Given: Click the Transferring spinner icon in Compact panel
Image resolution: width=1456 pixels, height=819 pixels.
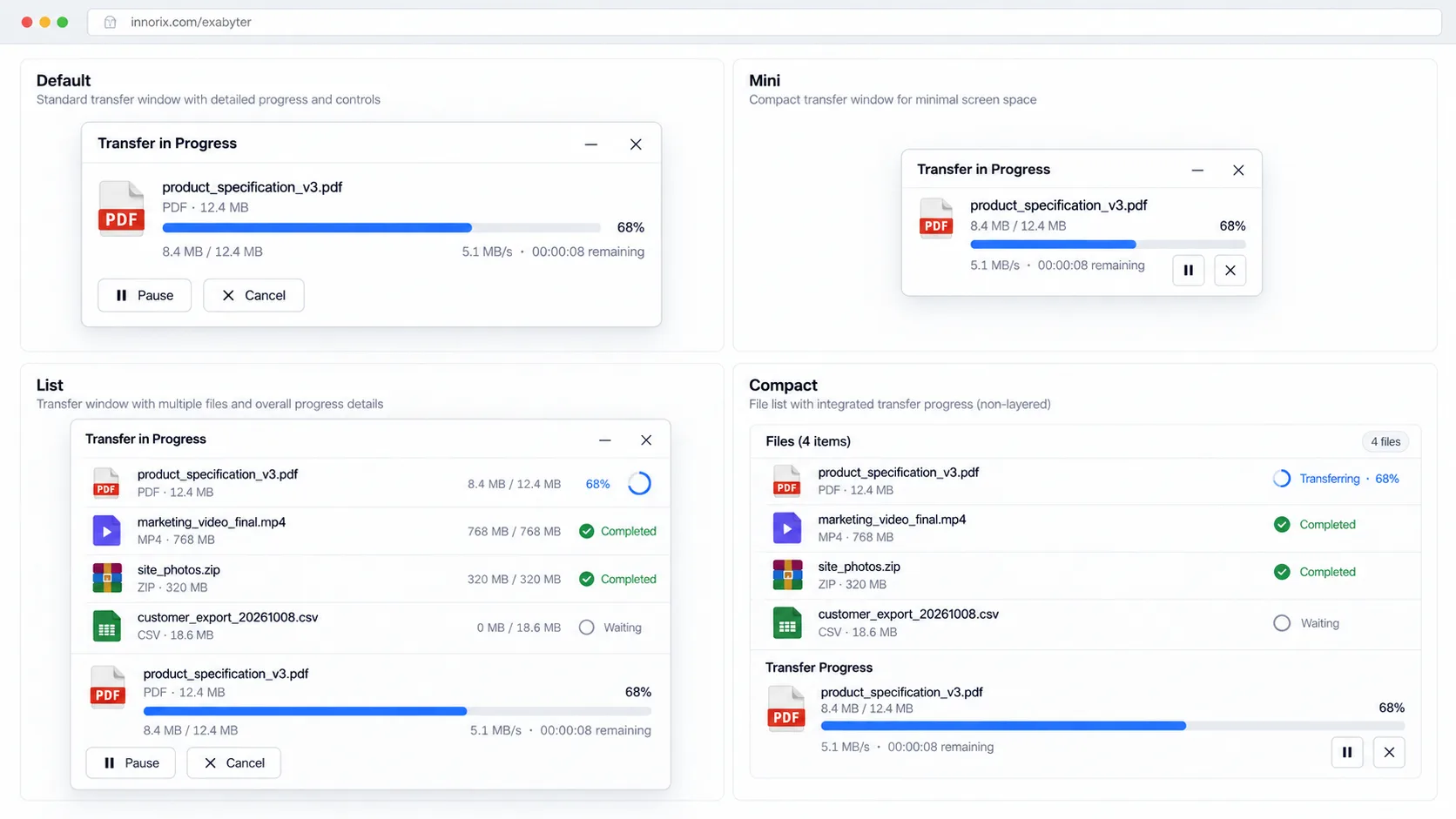Looking at the screenshot, I should pyautogui.click(x=1282, y=479).
